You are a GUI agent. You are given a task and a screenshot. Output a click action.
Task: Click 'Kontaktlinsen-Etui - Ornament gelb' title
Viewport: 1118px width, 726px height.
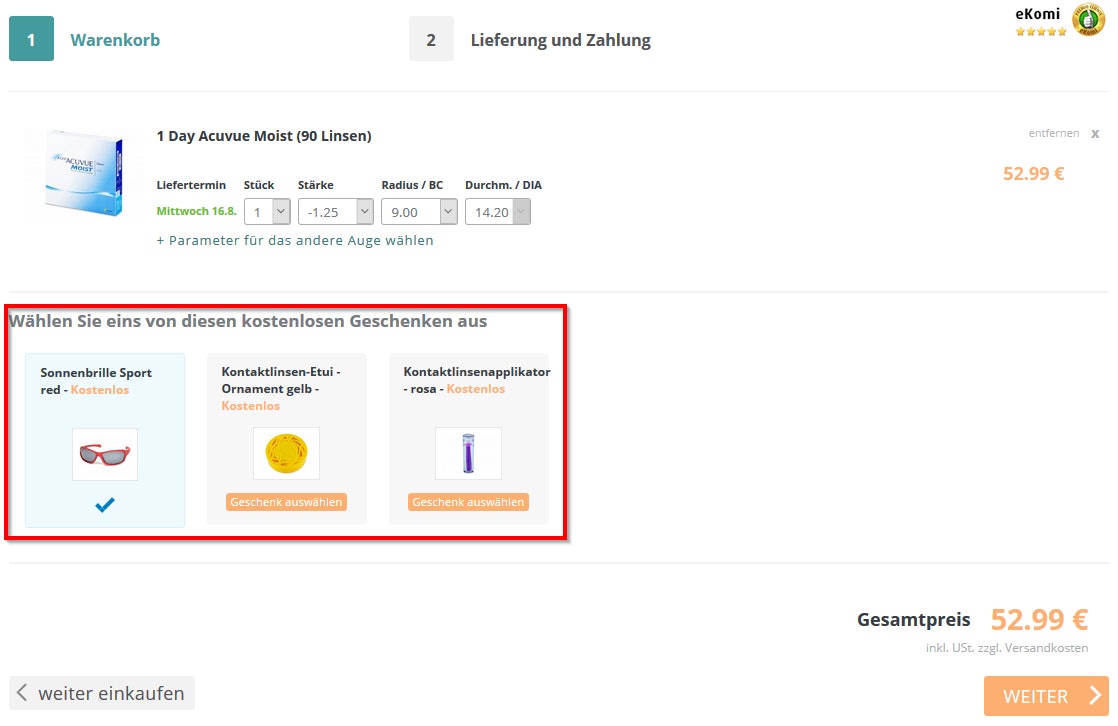(x=280, y=380)
